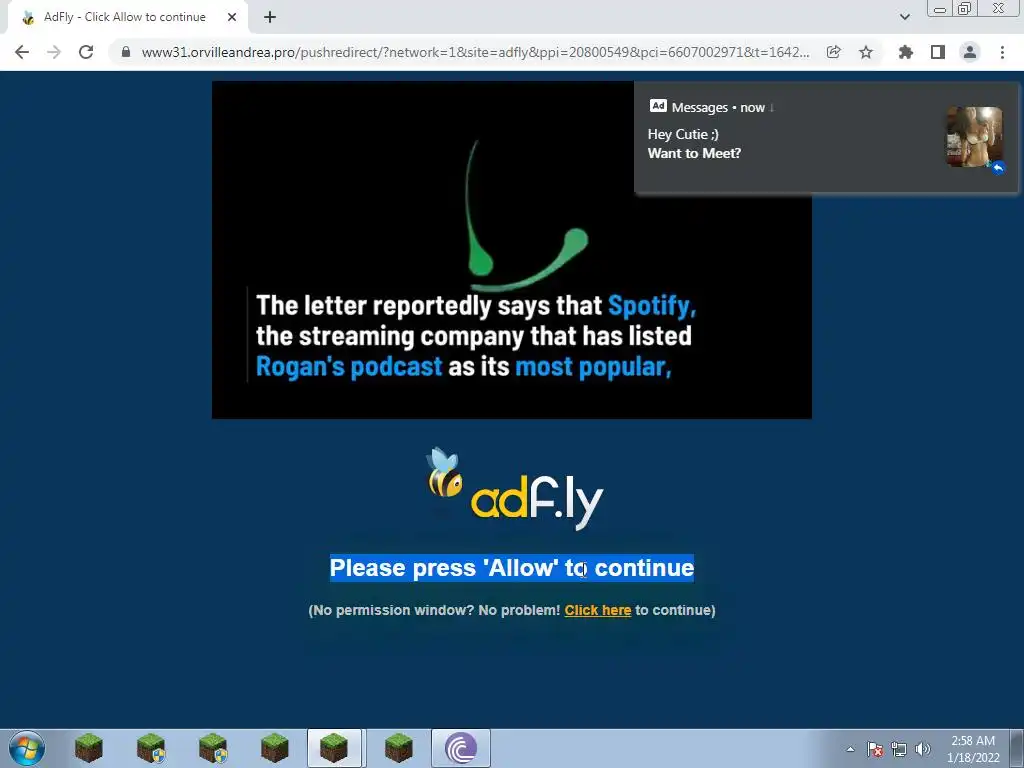This screenshot has height=768, width=1024.
Task: Select the 'AdFly - Click Allow to continue' tab
Action: pyautogui.click(x=127, y=17)
